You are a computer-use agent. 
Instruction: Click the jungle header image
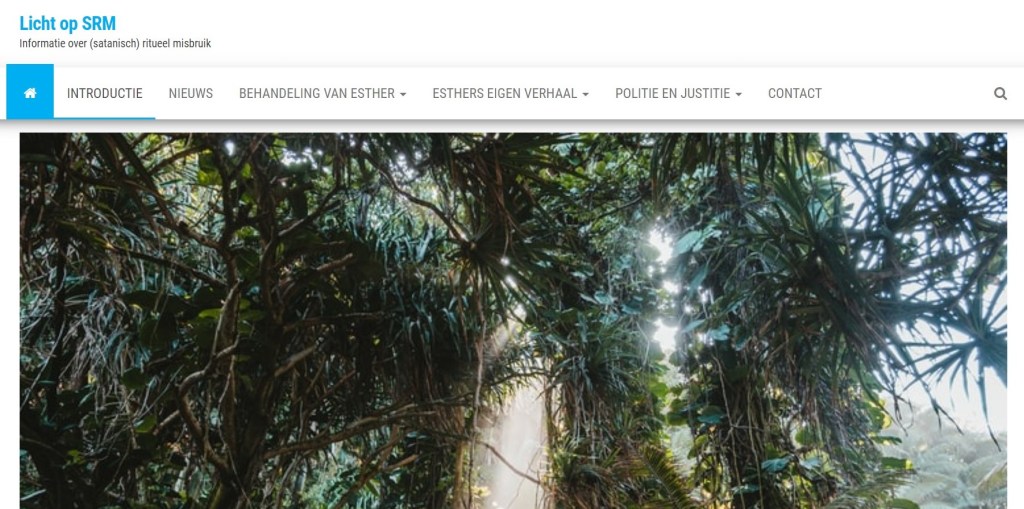(x=513, y=321)
